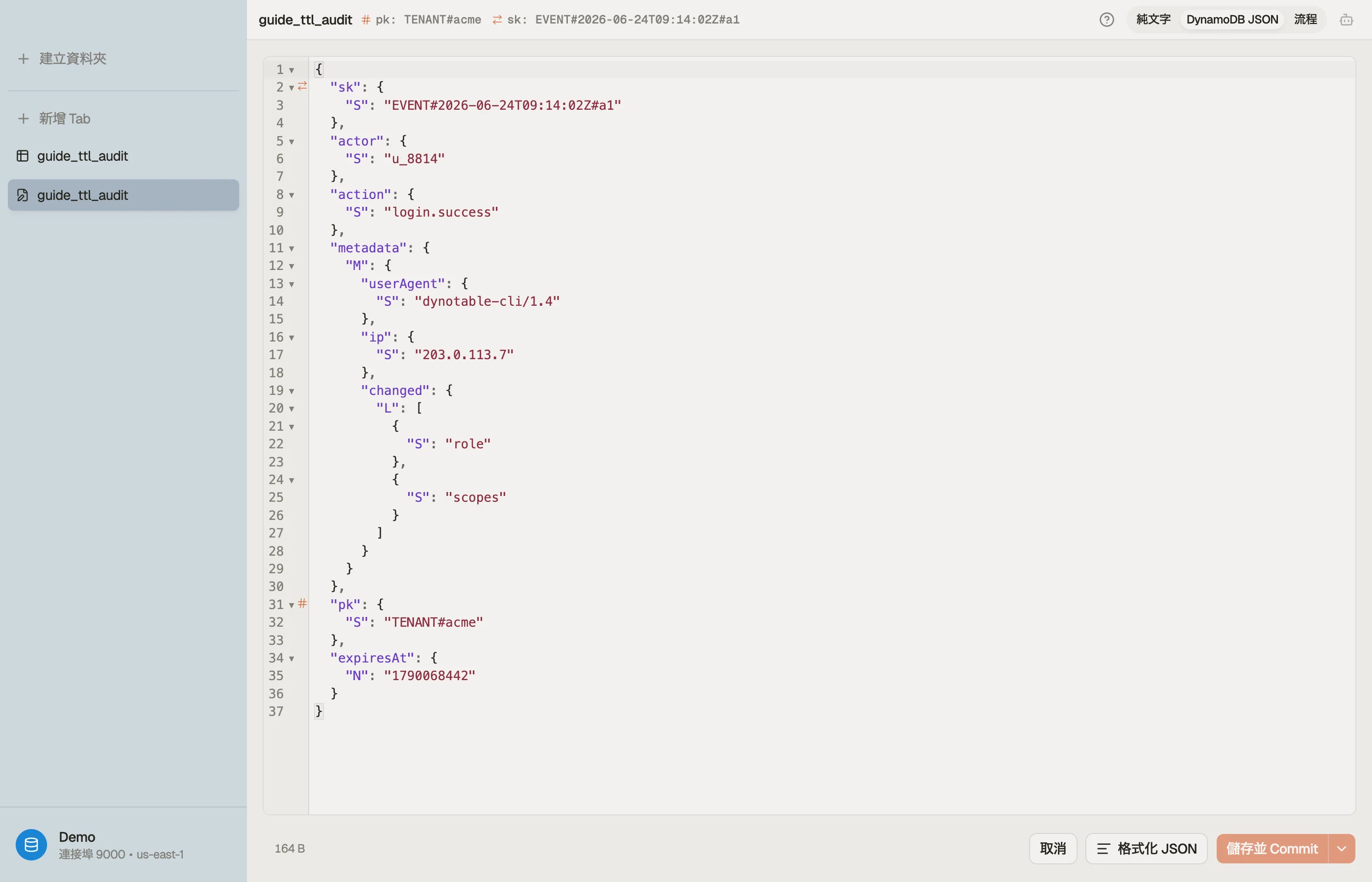
Task: Open the selected guide_ttl_audit item tab
Action: pos(123,196)
